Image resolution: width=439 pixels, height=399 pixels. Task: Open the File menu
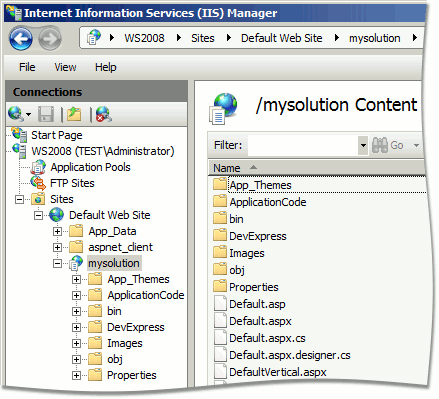pyautogui.click(x=27, y=67)
